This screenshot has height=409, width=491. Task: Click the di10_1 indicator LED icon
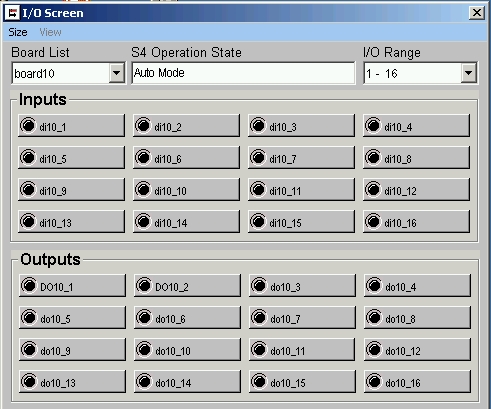[x=28, y=125]
